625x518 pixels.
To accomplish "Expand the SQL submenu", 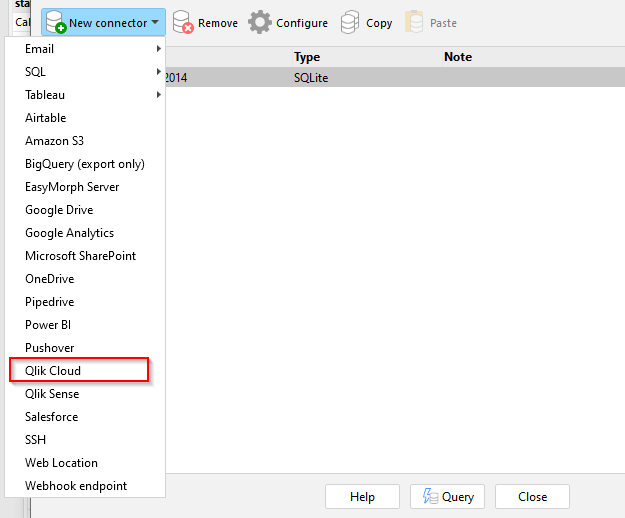I will click(x=85, y=72).
